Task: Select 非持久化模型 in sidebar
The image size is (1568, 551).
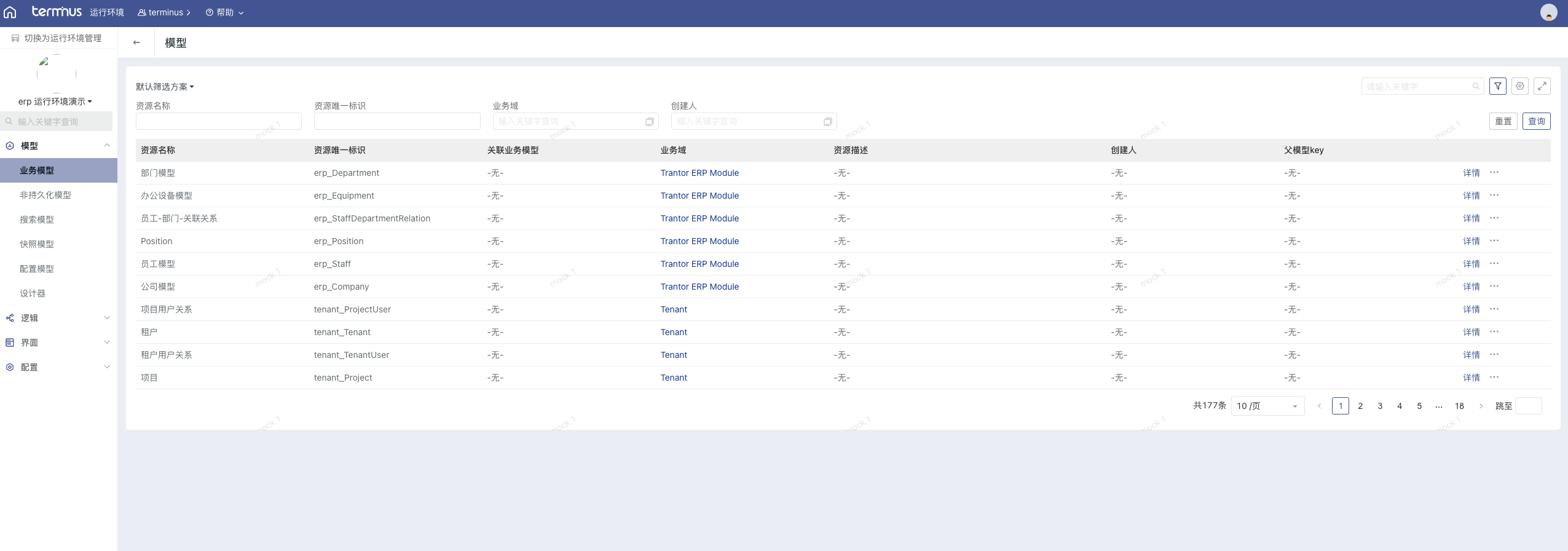Action: coord(45,195)
